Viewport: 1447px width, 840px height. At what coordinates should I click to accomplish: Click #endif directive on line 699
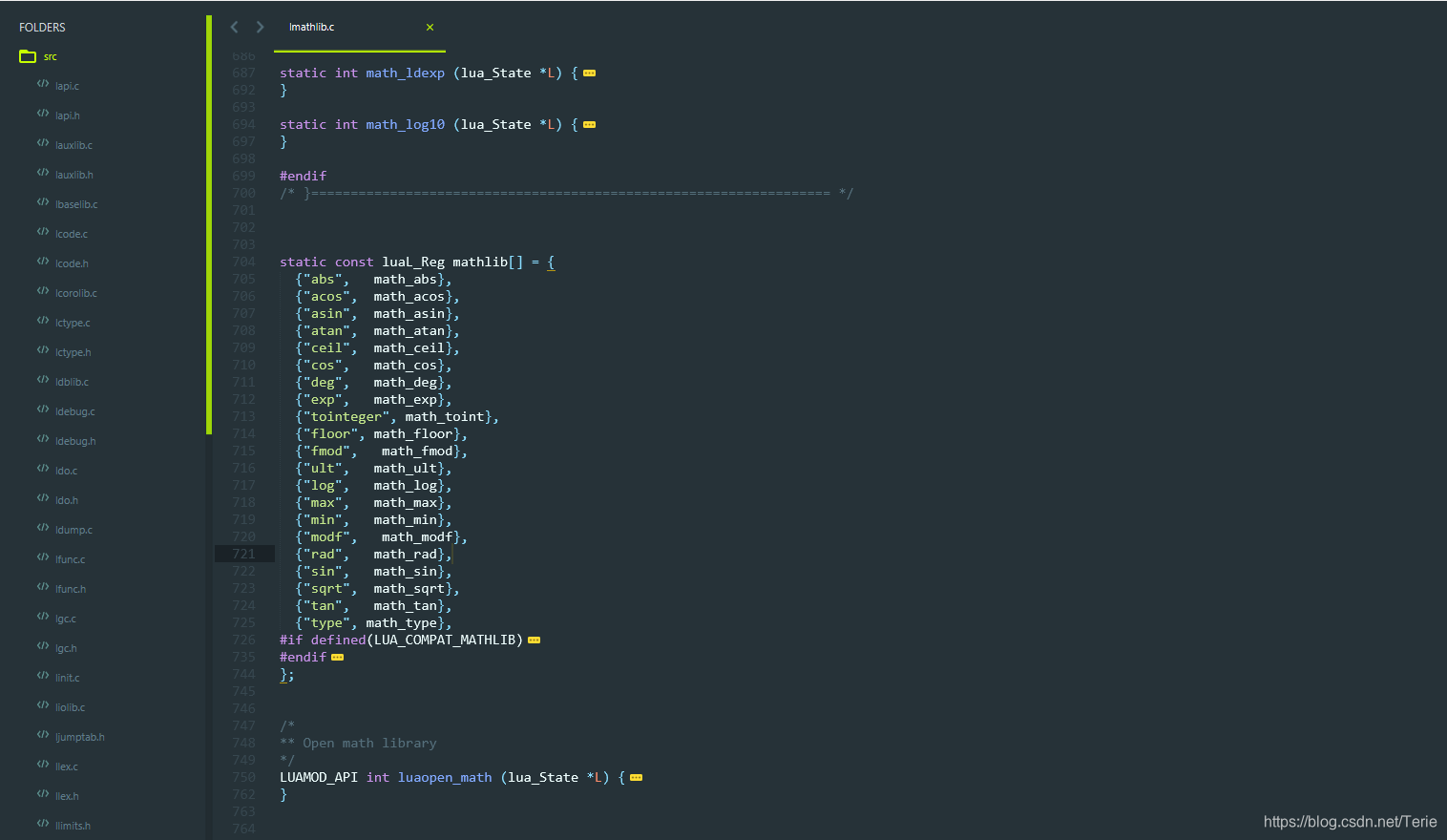tap(303, 176)
